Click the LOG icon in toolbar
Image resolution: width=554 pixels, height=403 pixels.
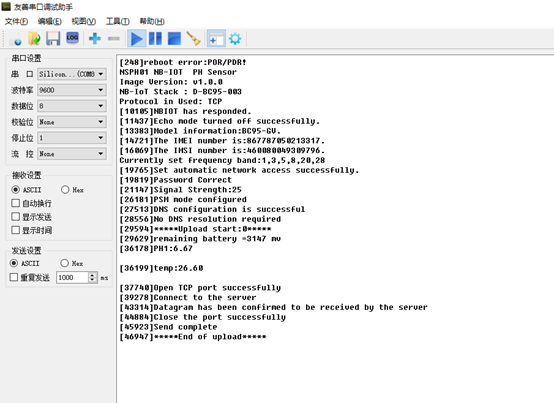click(72, 38)
